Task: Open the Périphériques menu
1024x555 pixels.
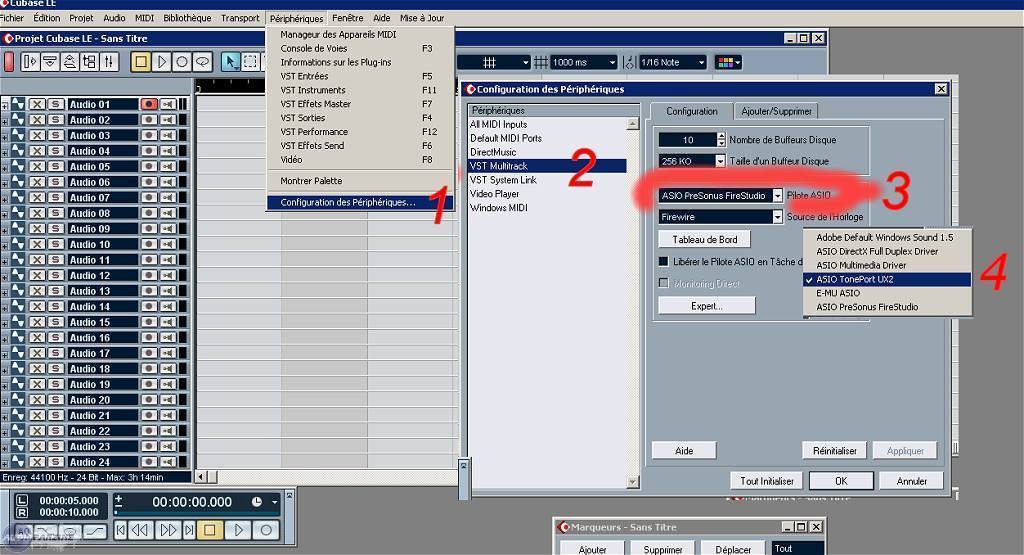Action: tap(296, 18)
